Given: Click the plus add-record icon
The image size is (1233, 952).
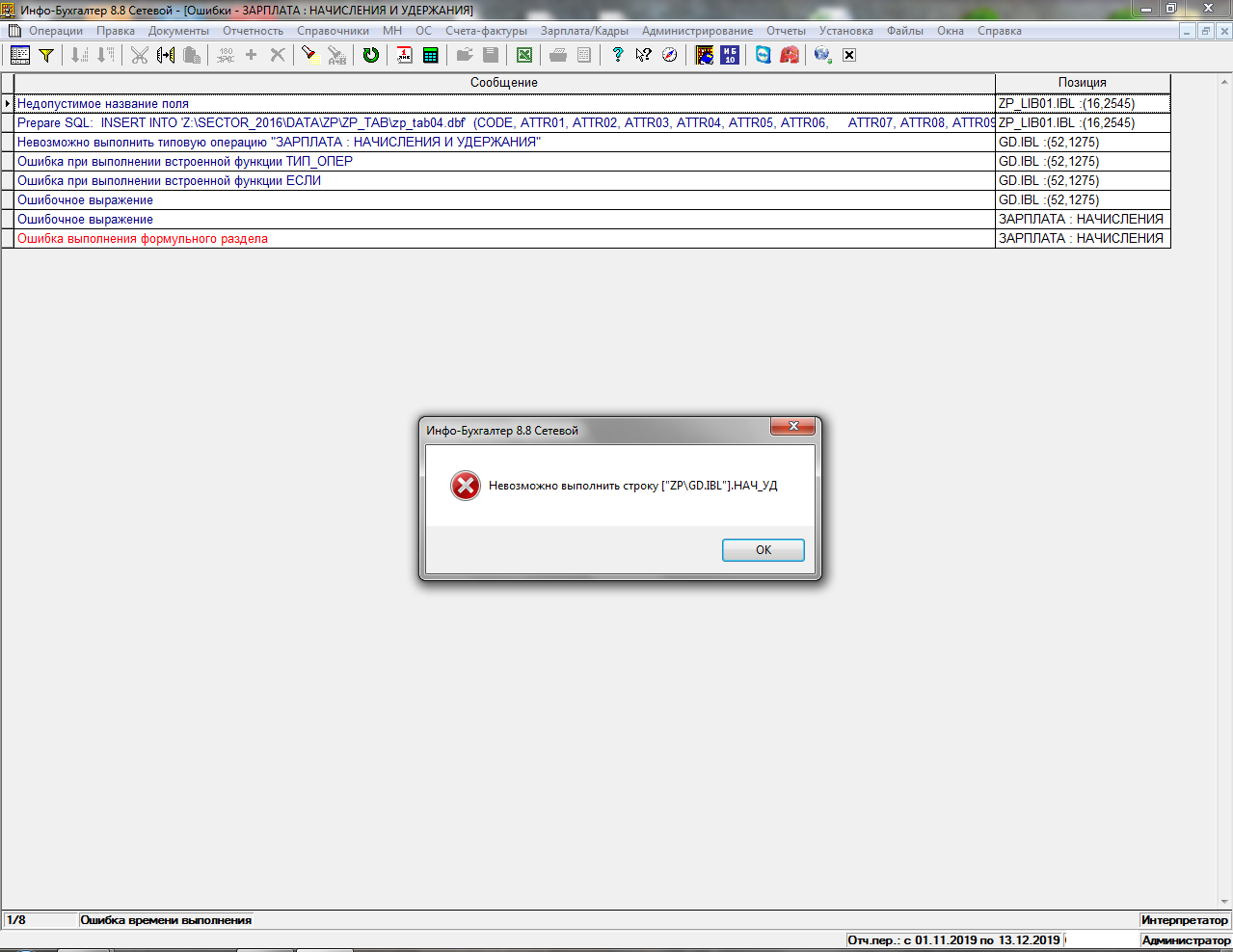Looking at the screenshot, I should 252,55.
